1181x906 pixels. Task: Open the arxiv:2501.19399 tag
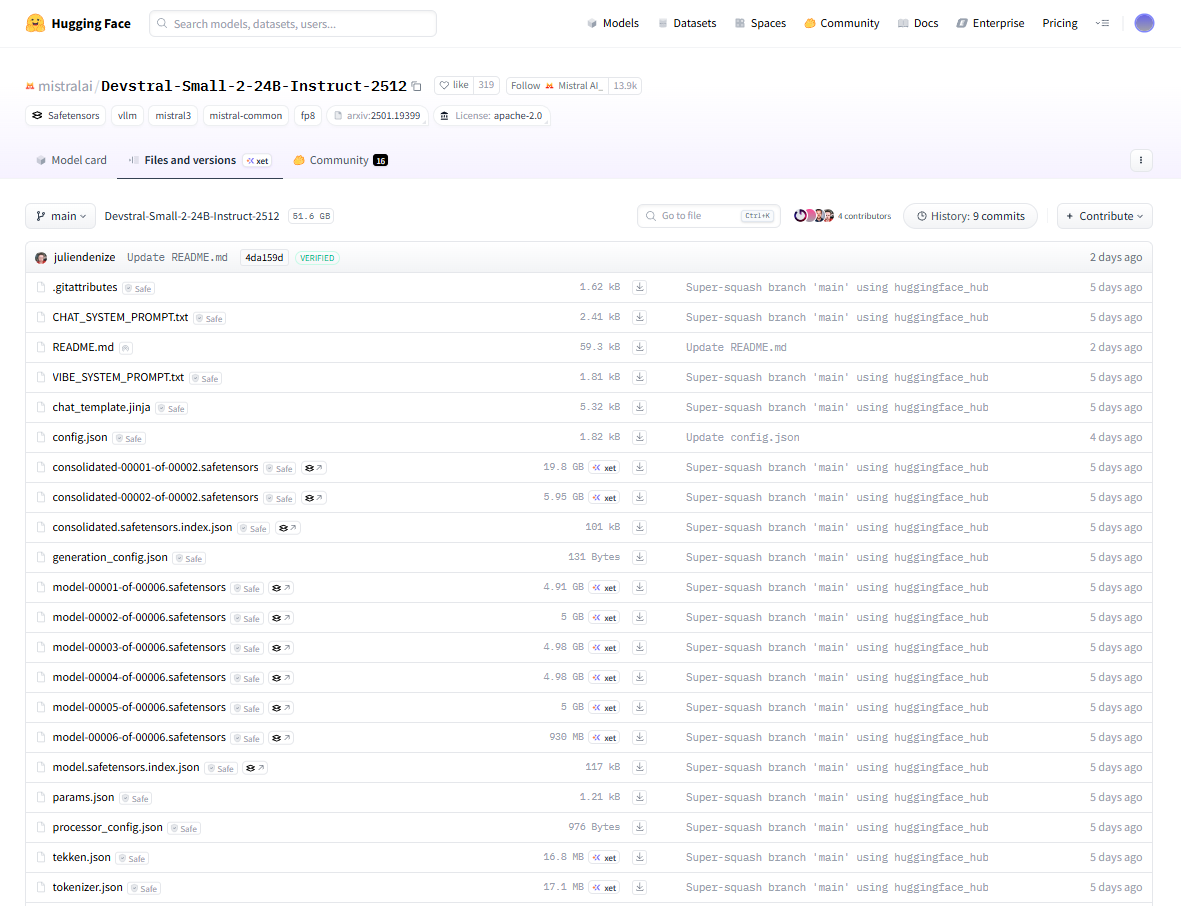(377, 116)
